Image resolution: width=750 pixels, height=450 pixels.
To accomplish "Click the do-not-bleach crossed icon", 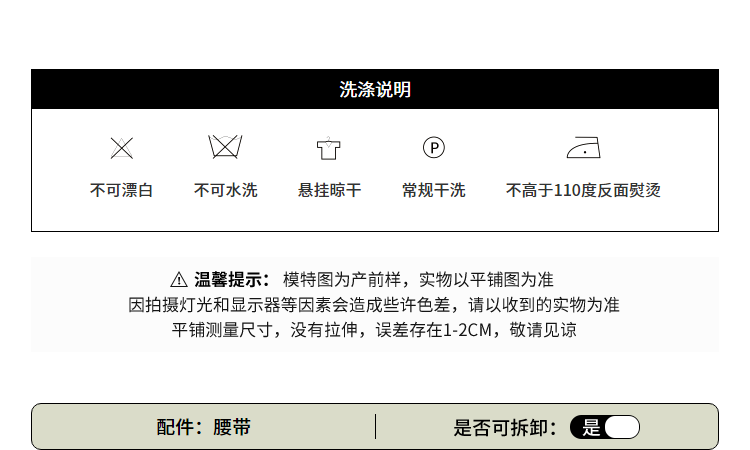I will pyautogui.click(x=121, y=148).
